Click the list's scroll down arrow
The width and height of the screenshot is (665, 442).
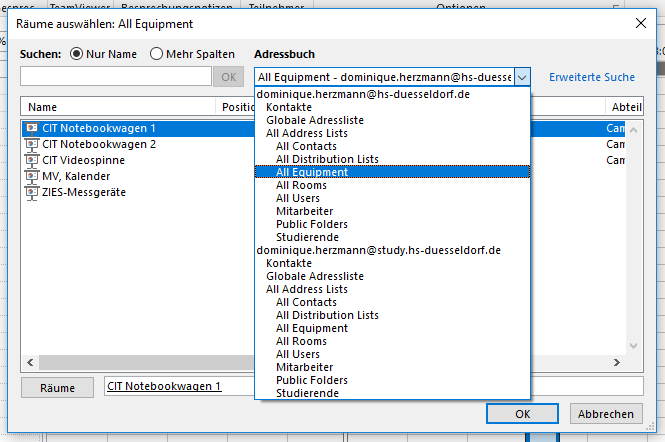634,346
